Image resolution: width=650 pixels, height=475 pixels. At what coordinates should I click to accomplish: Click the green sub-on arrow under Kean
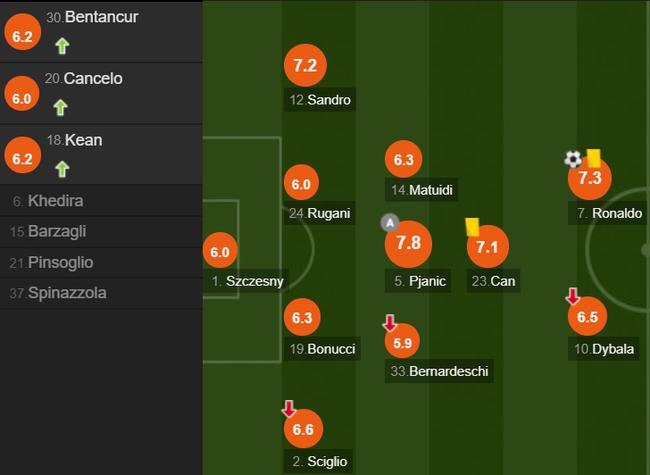[60, 168]
